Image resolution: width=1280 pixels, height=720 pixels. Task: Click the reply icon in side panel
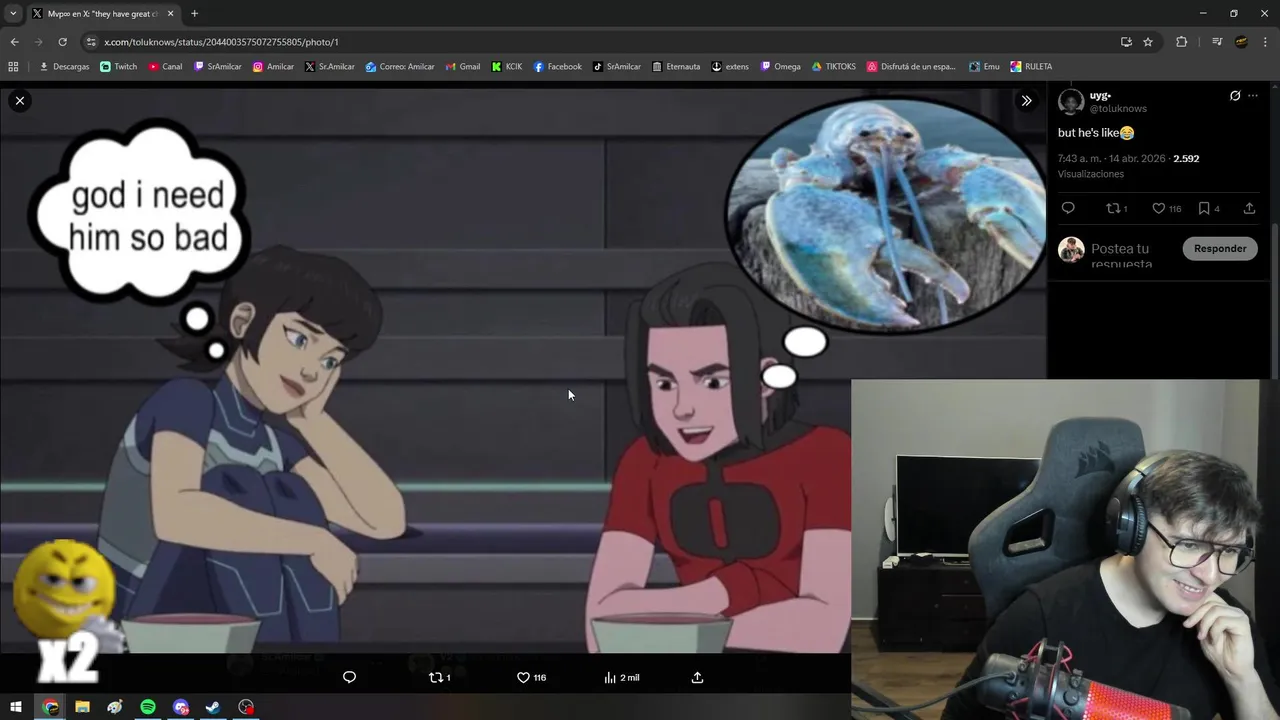tap(1068, 208)
